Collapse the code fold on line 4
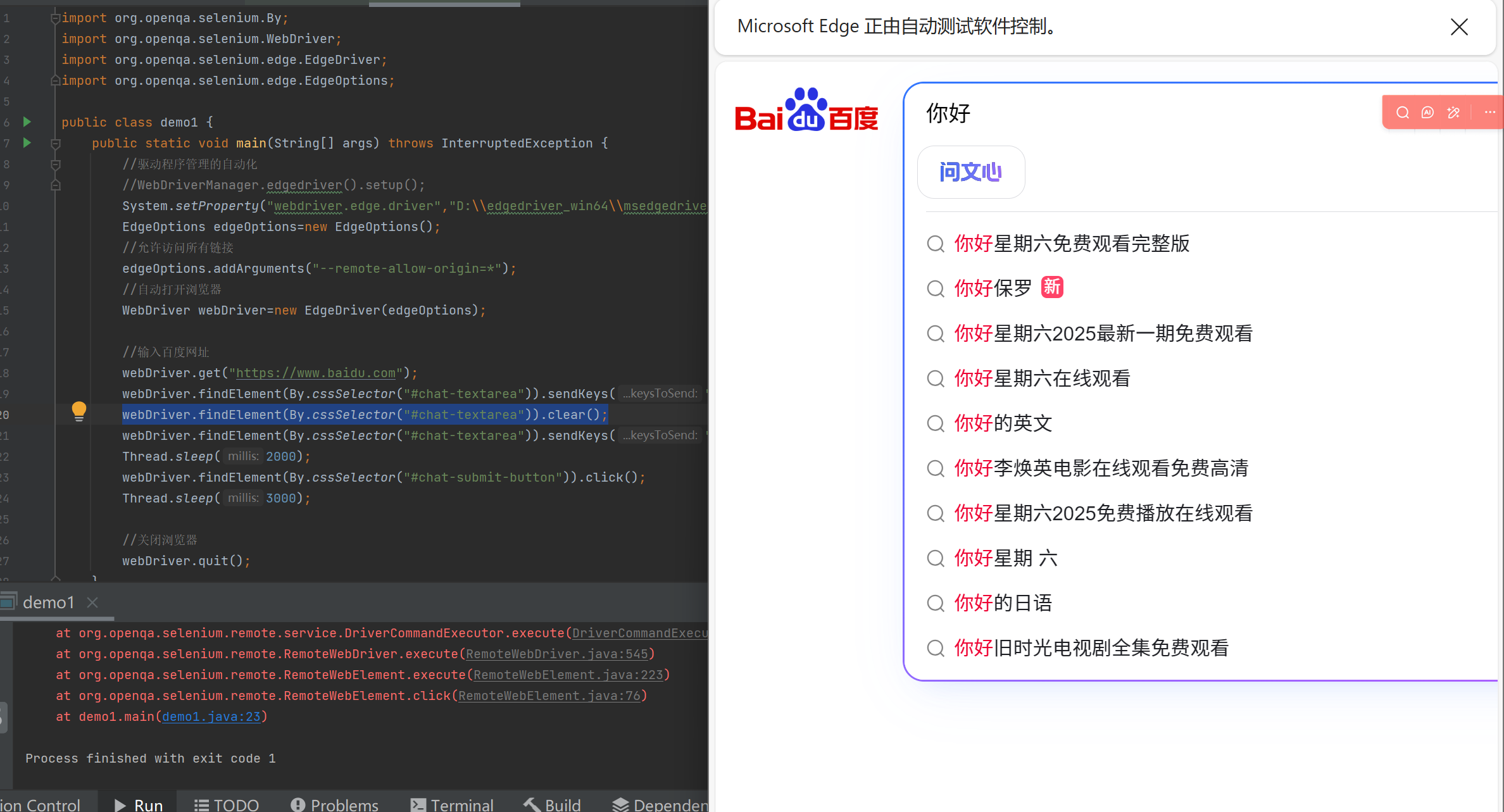Image resolution: width=1504 pixels, height=812 pixels. click(x=55, y=80)
